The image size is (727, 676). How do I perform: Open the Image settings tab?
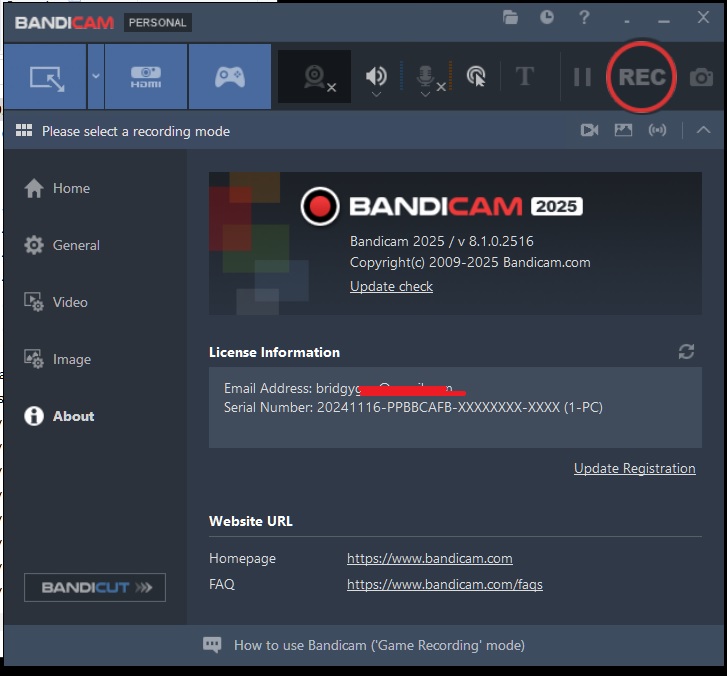pyautogui.click(x=57, y=359)
